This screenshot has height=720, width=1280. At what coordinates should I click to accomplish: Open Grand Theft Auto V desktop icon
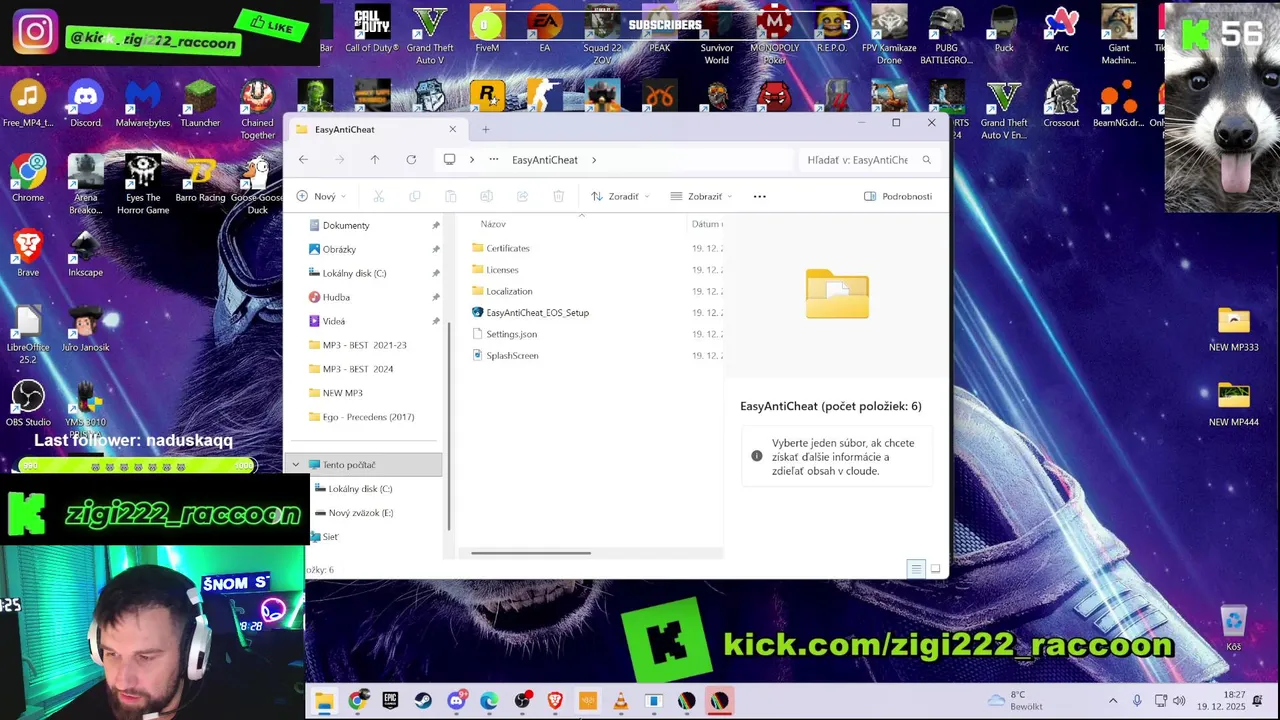click(x=430, y=33)
